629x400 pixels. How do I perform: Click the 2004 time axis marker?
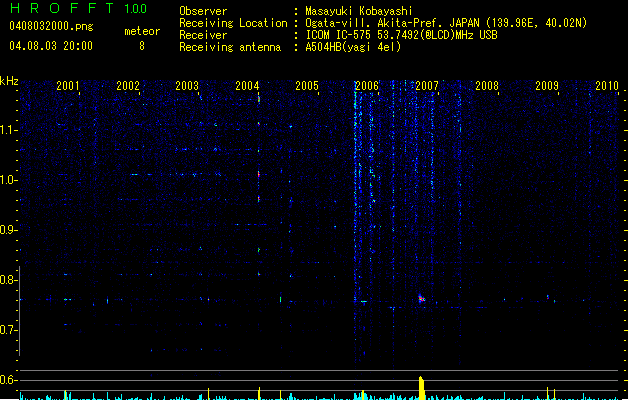(x=247, y=85)
